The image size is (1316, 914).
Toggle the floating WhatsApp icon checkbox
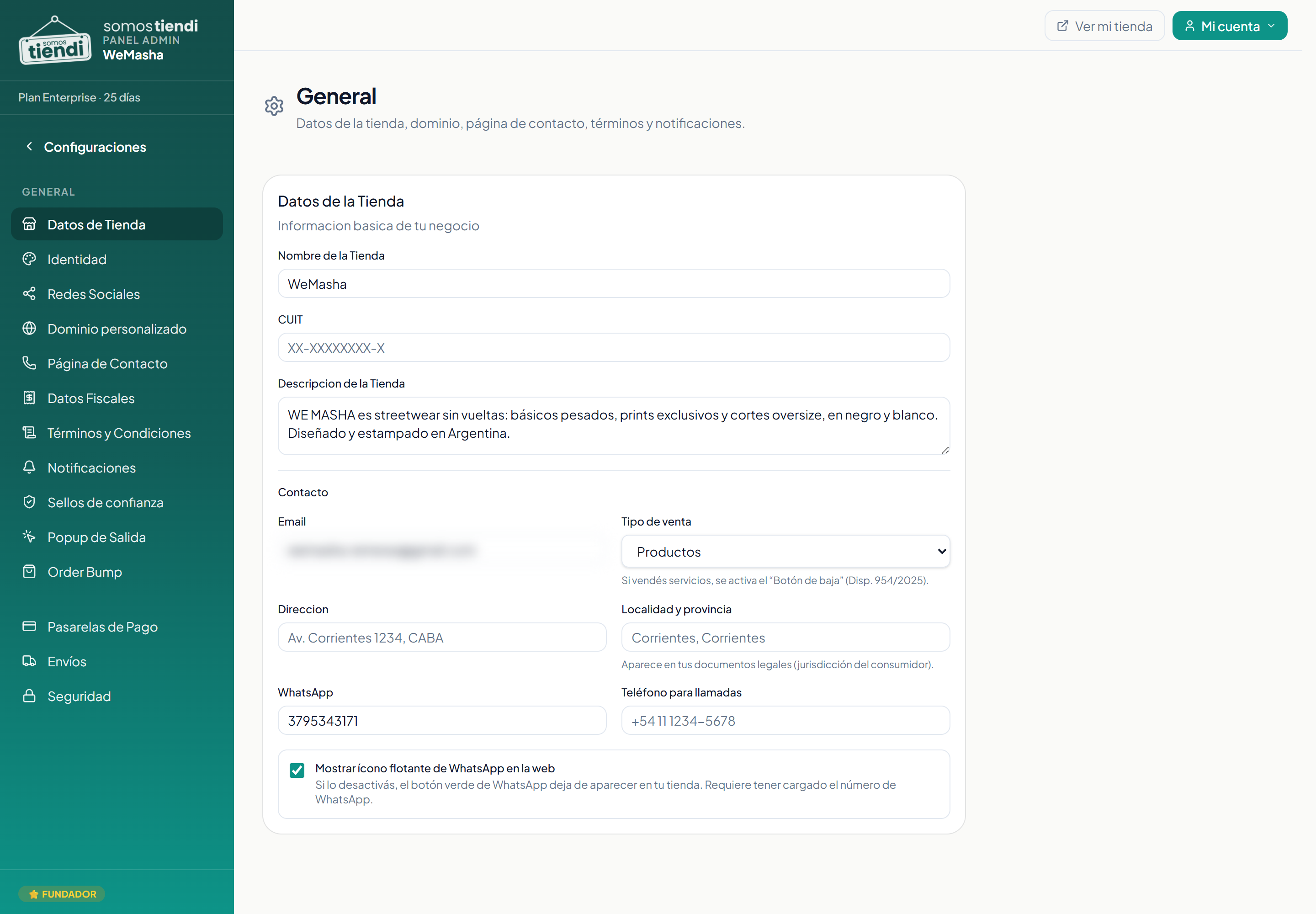tap(297, 770)
